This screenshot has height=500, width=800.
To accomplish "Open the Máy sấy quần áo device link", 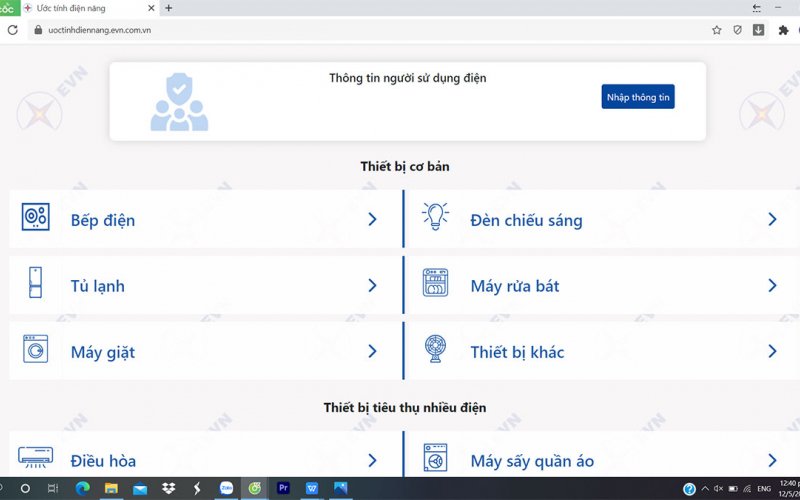I will click(532, 461).
